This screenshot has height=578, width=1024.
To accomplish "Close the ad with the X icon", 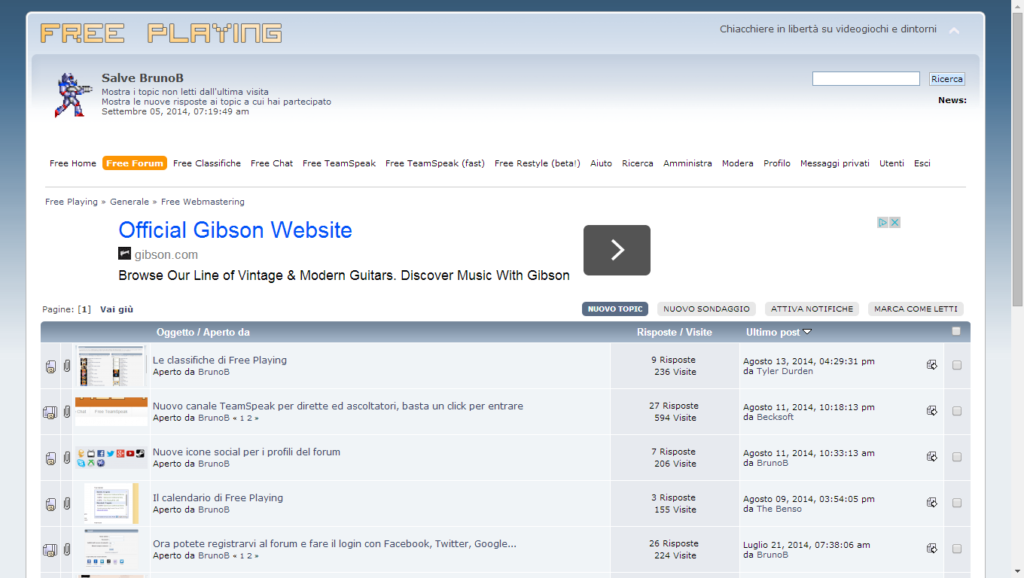I will click(895, 222).
